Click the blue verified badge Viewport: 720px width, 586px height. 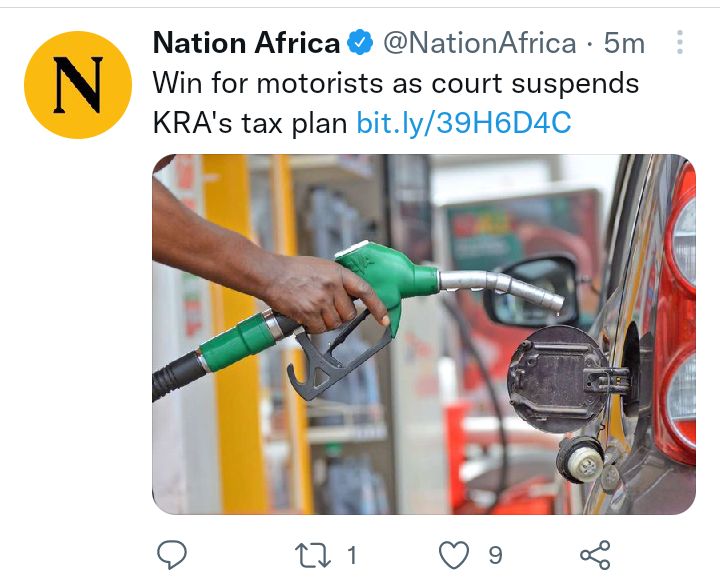coord(360,42)
